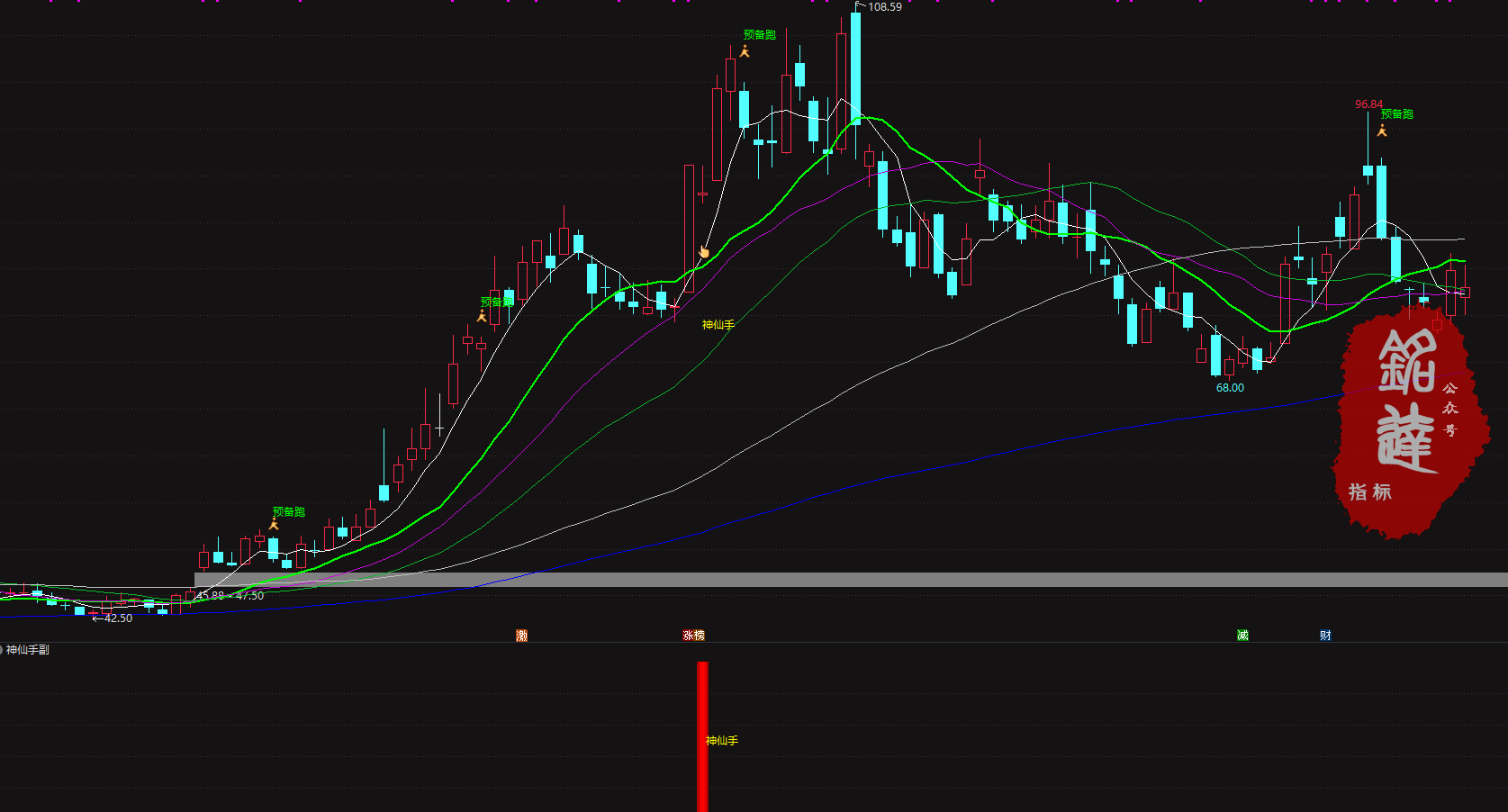The height and width of the screenshot is (812, 1508).
Task: Click the 神仙手 label in the sub-indicator panel
Action: 722,741
